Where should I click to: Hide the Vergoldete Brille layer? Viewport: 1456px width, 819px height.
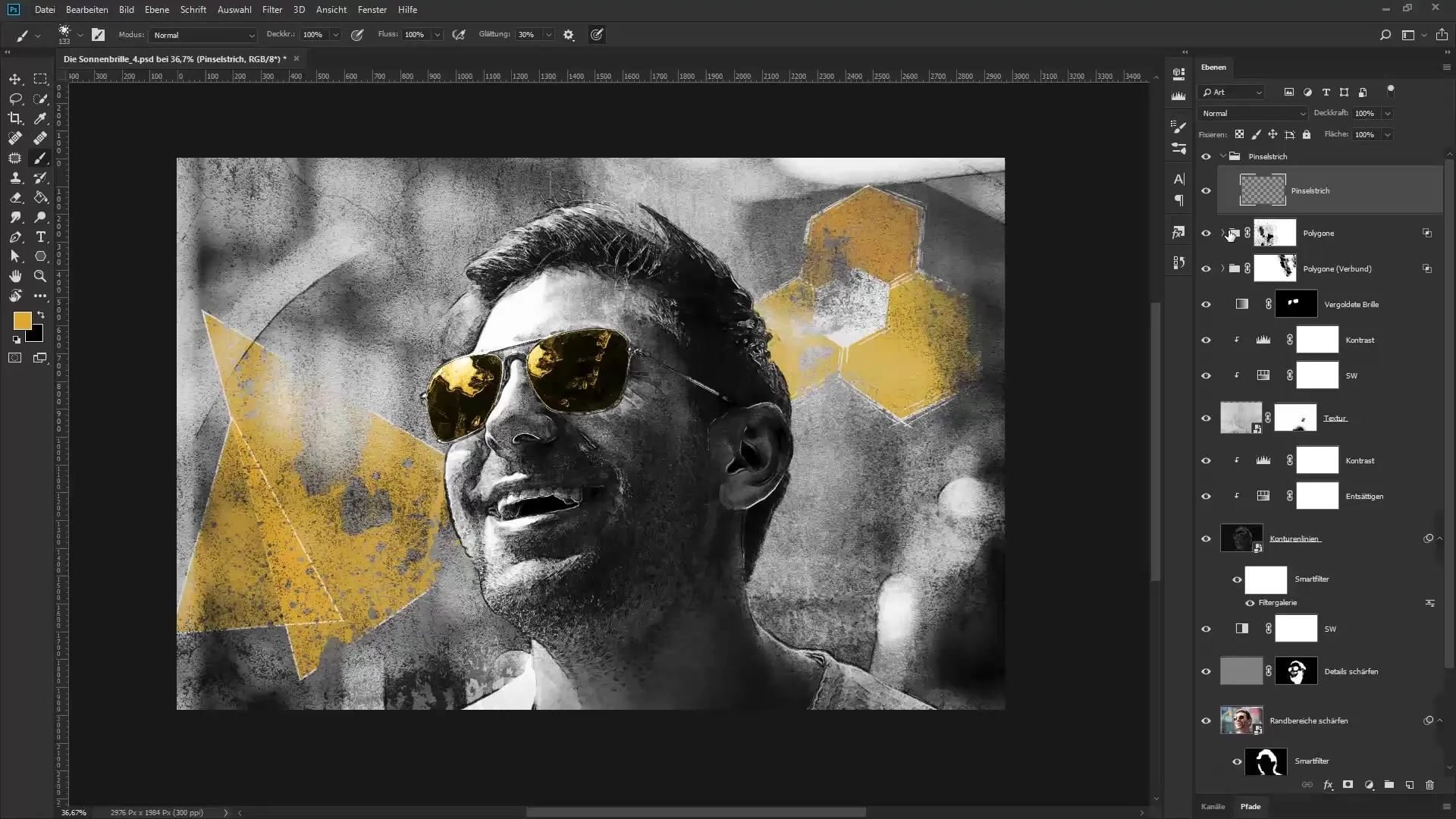(x=1206, y=304)
